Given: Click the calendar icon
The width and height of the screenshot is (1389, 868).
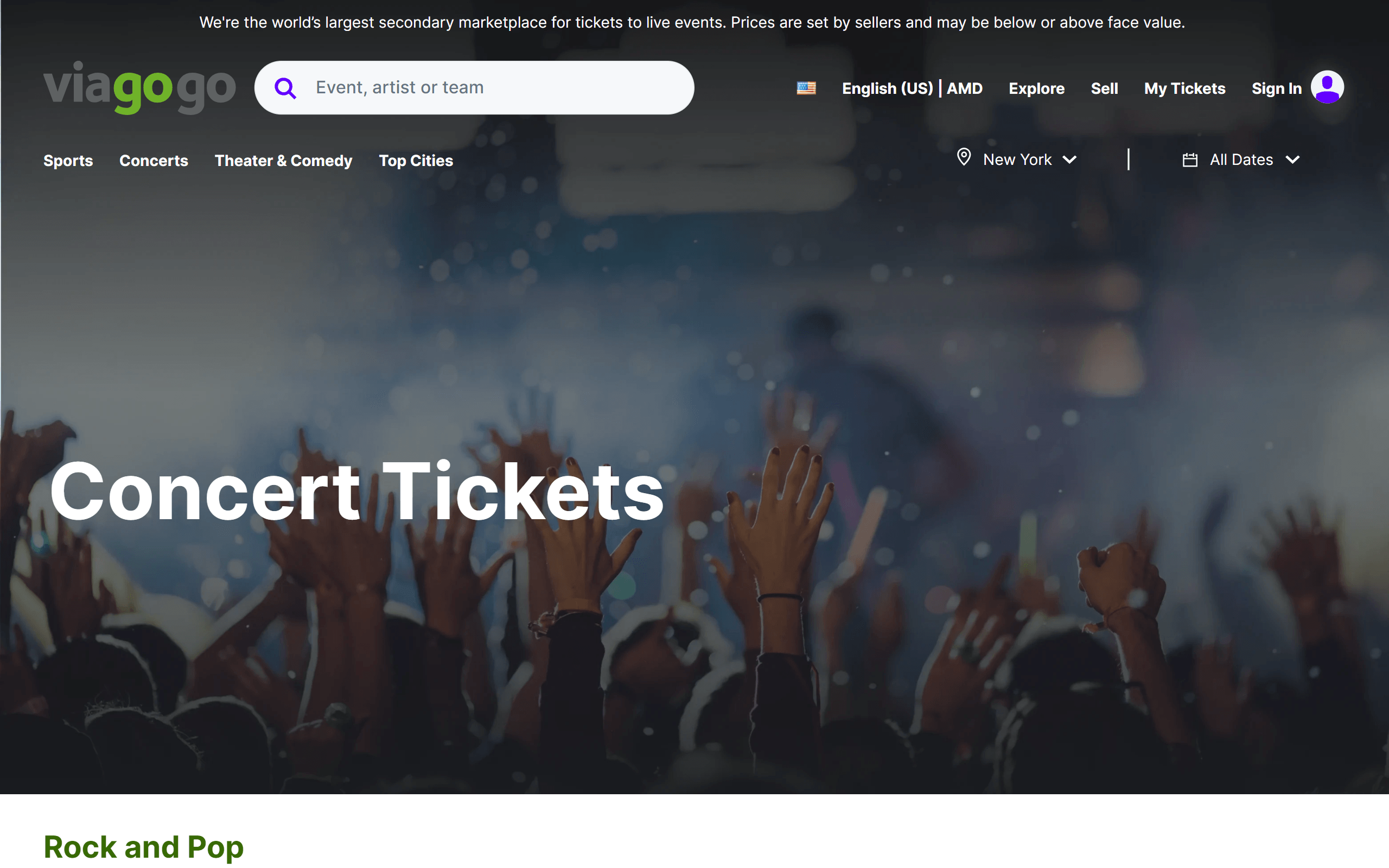Looking at the screenshot, I should 1190,160.
